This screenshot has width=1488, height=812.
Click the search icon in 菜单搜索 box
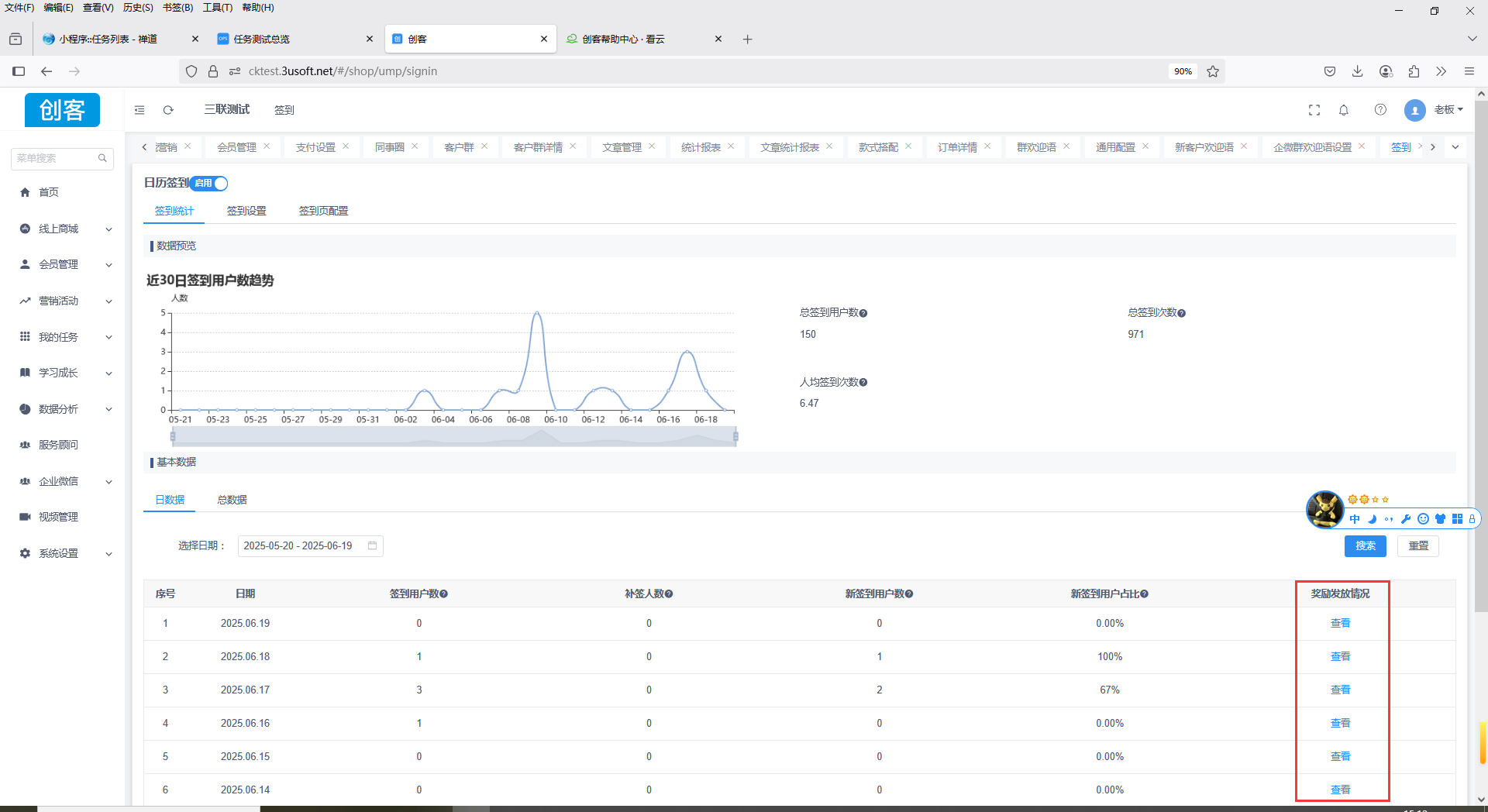pyautogui.click(x=102, y=158)
